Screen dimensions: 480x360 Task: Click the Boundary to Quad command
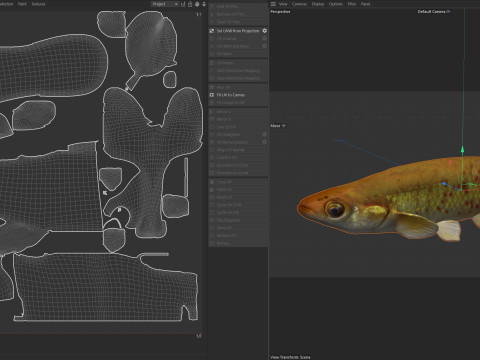coord(238,173)
